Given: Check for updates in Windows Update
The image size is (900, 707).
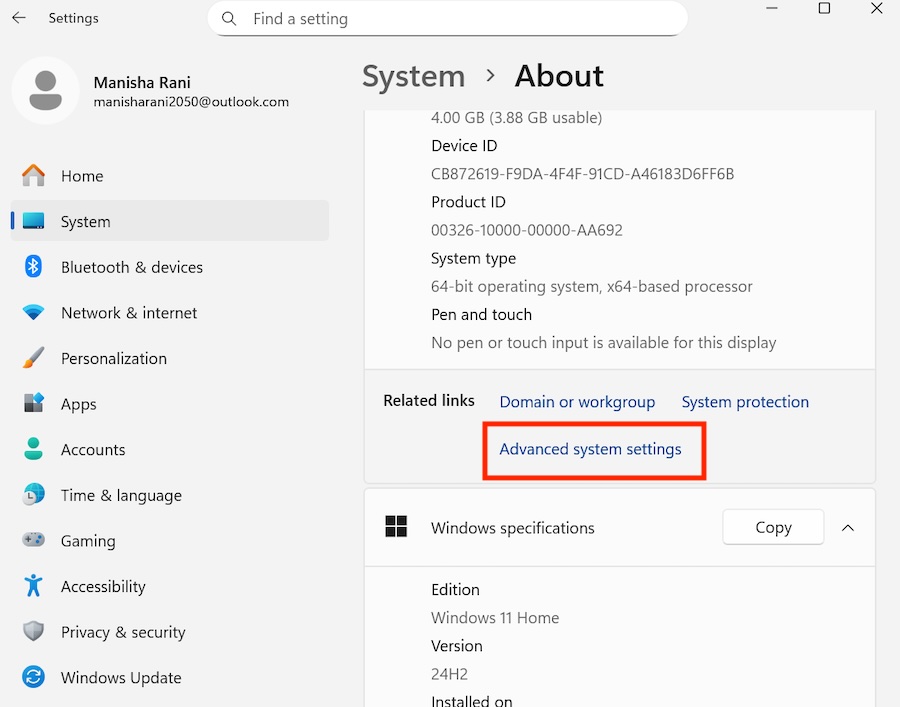Looking at the screenshot, I should [x=120, y=677].
